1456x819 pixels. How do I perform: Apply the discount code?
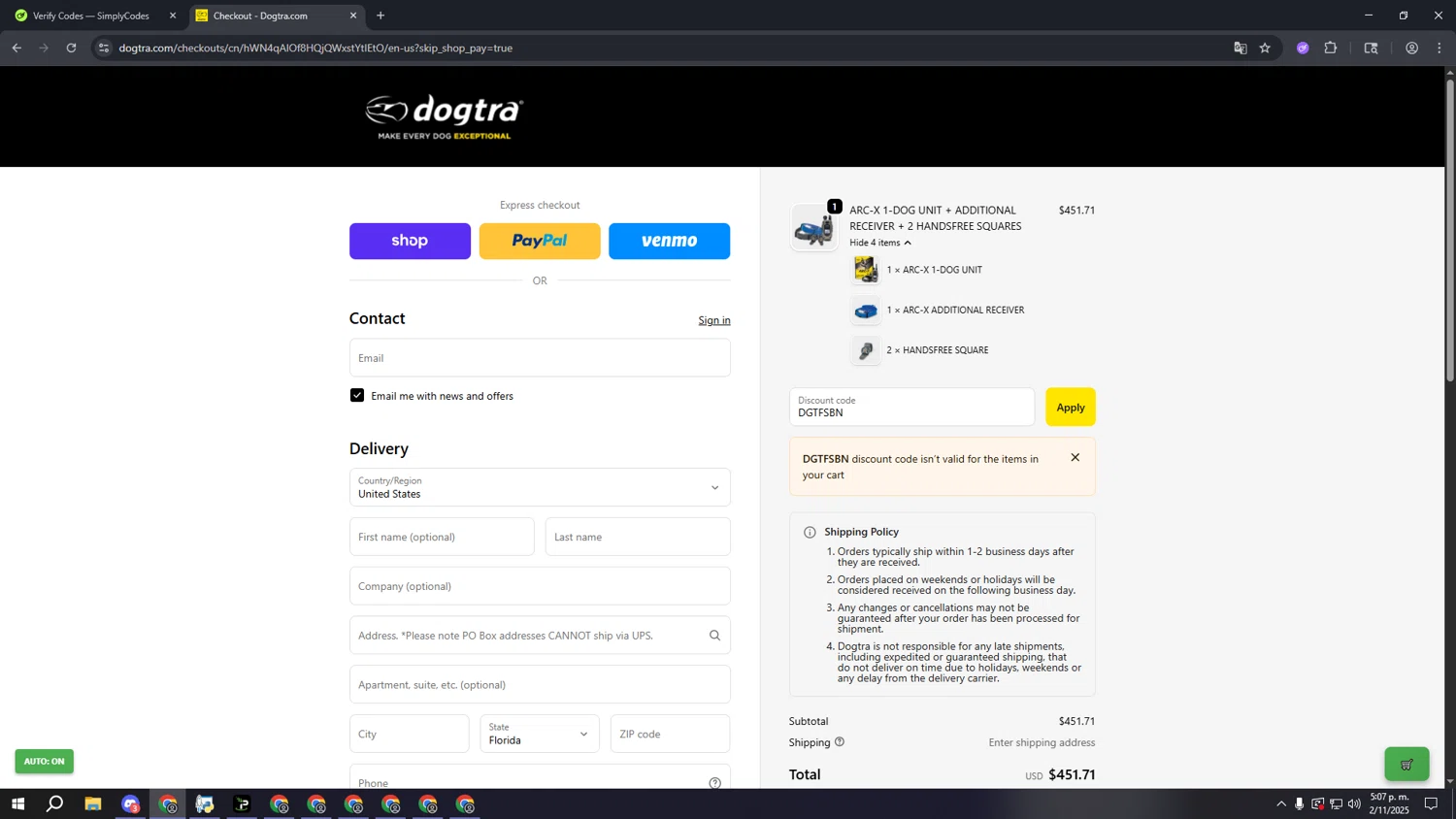click(1070, 407)
